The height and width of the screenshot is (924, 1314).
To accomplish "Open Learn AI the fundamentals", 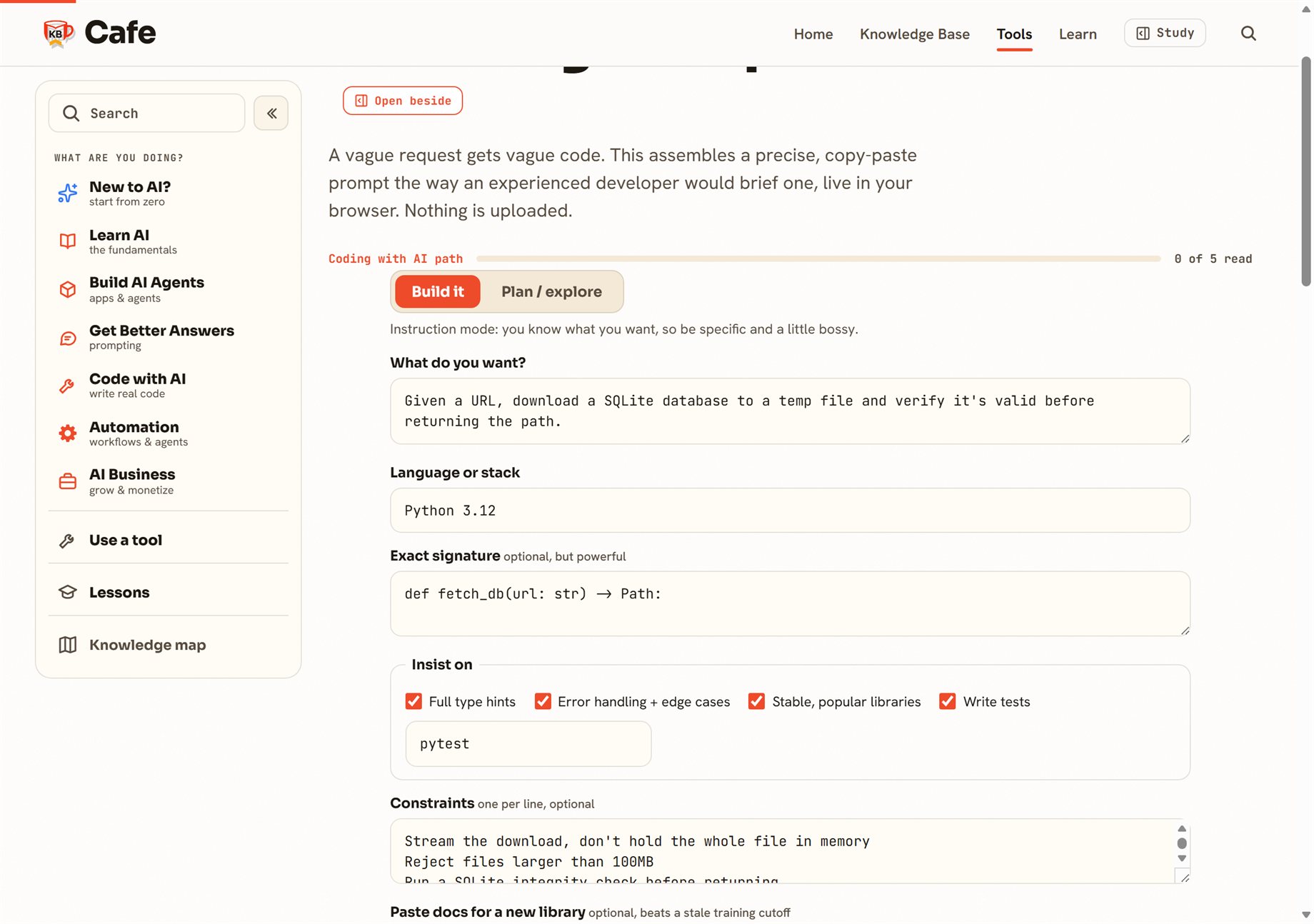I will coord(169,241).
